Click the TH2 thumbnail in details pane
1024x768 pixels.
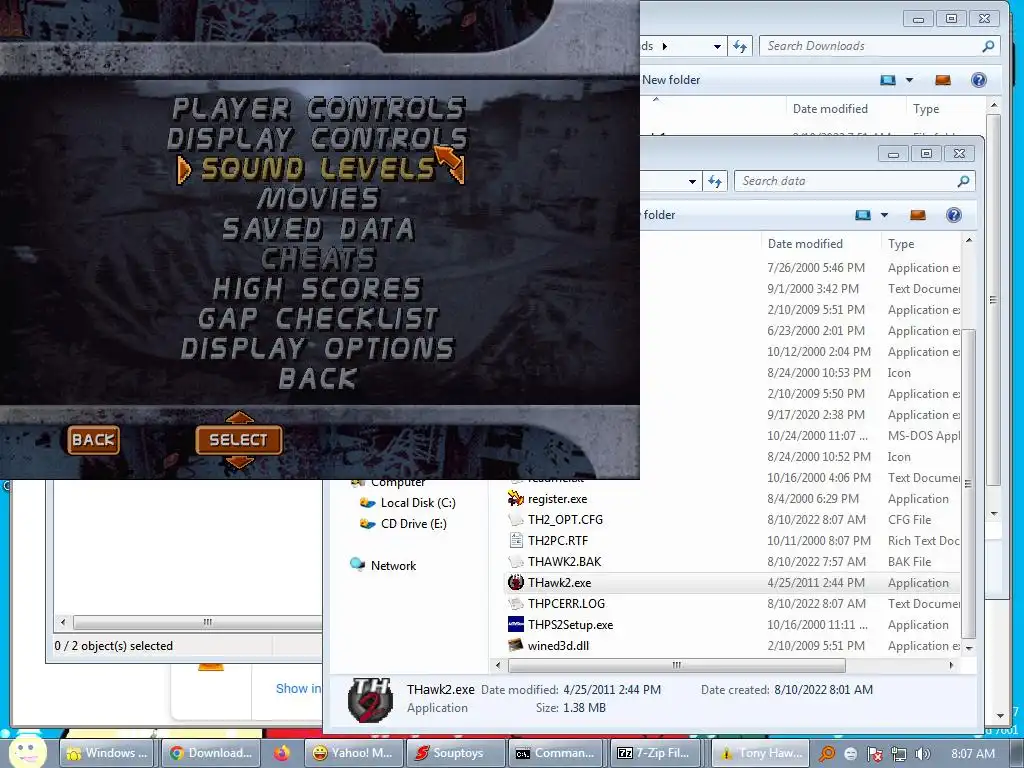[371, 700]
